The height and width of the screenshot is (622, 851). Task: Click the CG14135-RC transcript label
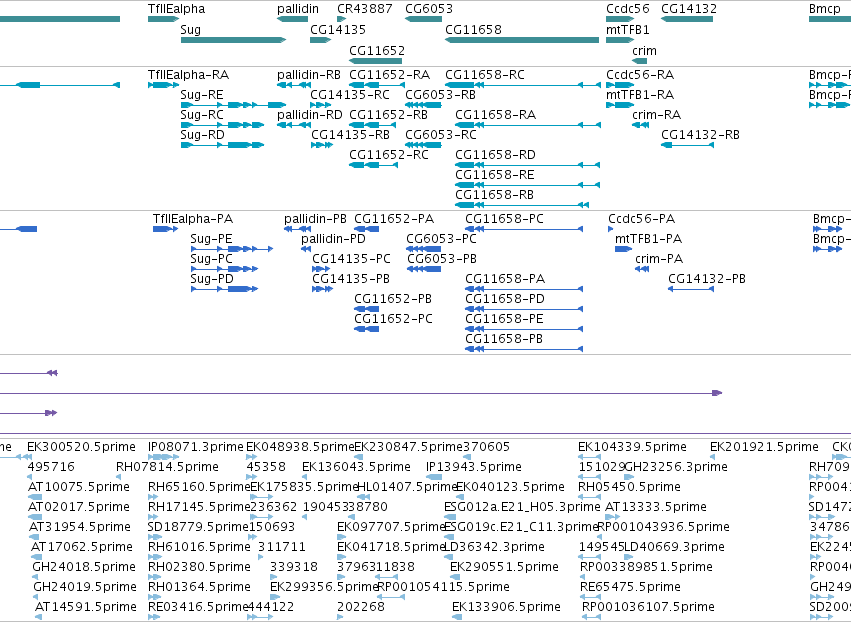pos(350,94)
